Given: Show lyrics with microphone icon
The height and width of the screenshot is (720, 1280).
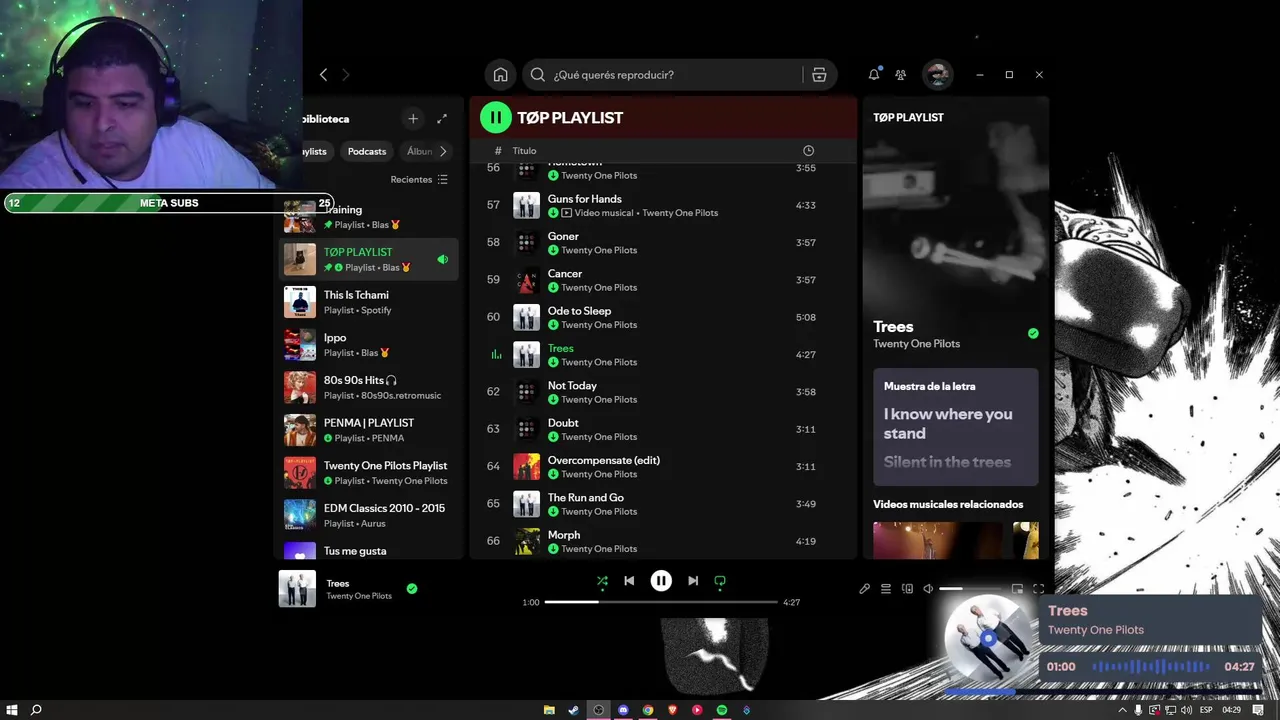Looking at the screenshot, I should coord(864,589).
